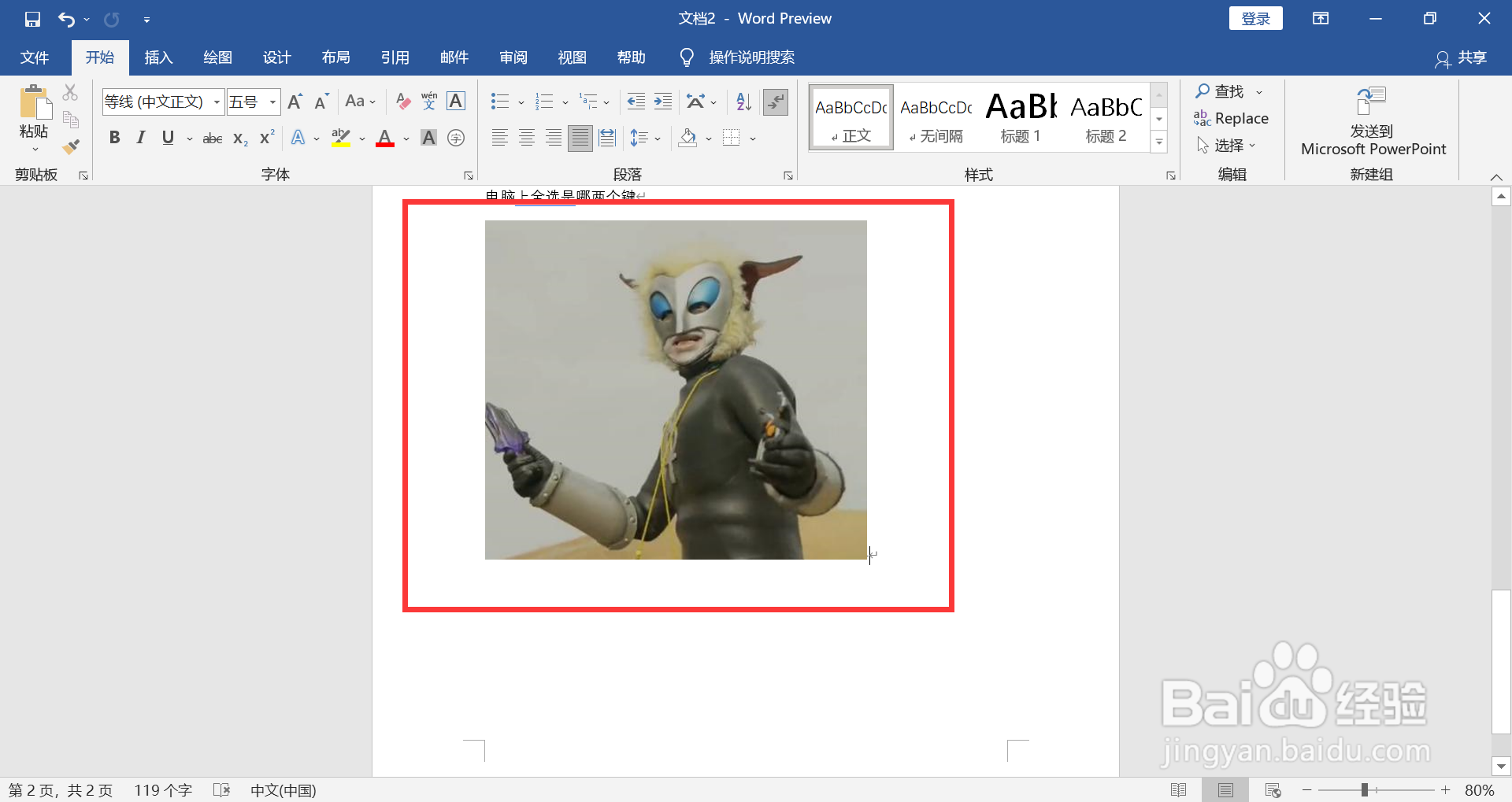Image resolution: width=1512 pixels, height=802 pixels.
Task: Open the Change Case Aa dropdown
Action: pyautogui.click(x=360, y=102)
